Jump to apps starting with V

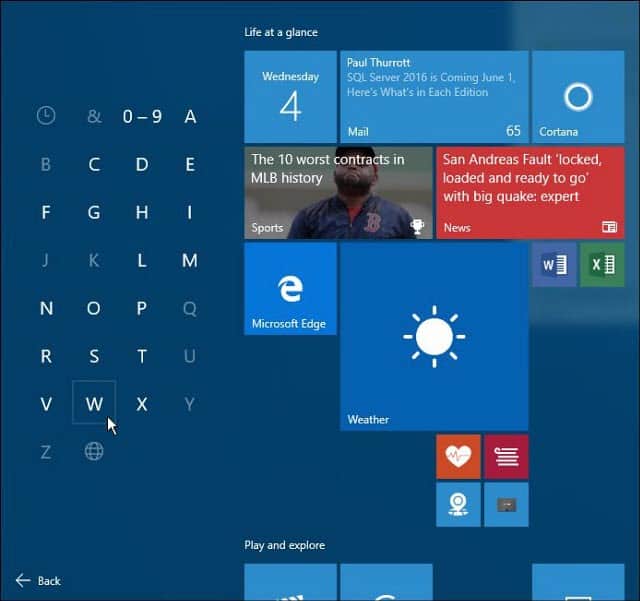coord(46,404)
